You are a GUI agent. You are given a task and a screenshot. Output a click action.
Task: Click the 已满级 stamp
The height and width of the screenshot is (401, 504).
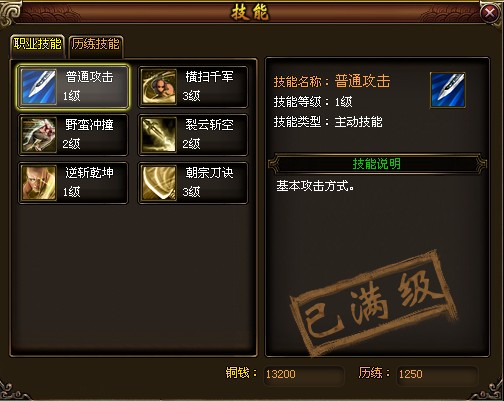373,303
